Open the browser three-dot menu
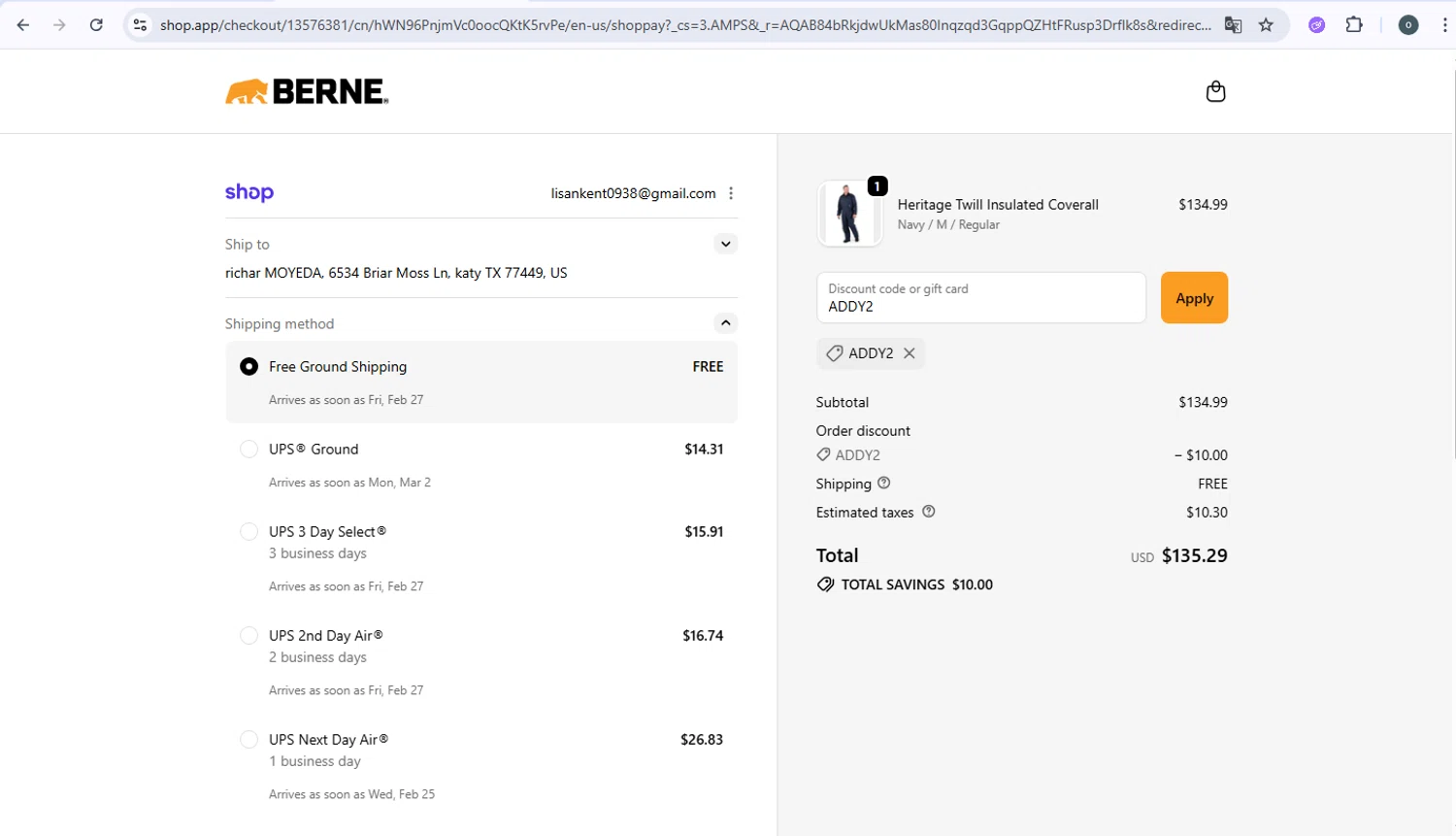Screen dimensions: 1456x836 pos(1444,25)
